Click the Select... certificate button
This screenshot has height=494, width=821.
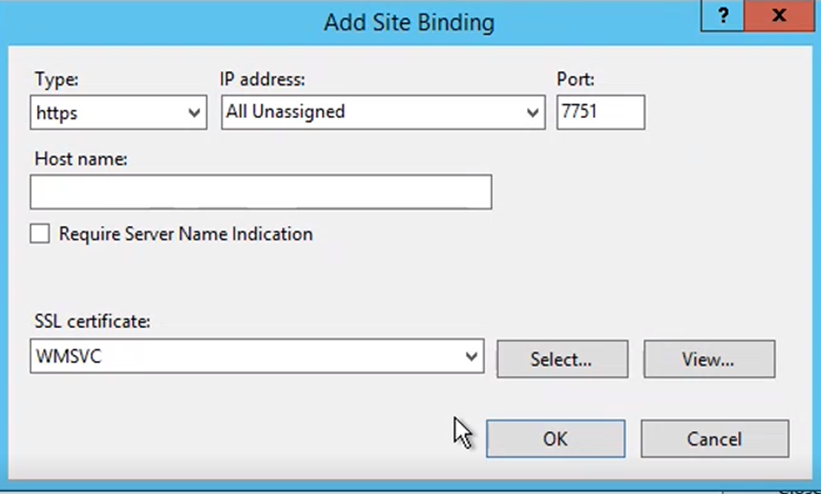tap(562, 359)
